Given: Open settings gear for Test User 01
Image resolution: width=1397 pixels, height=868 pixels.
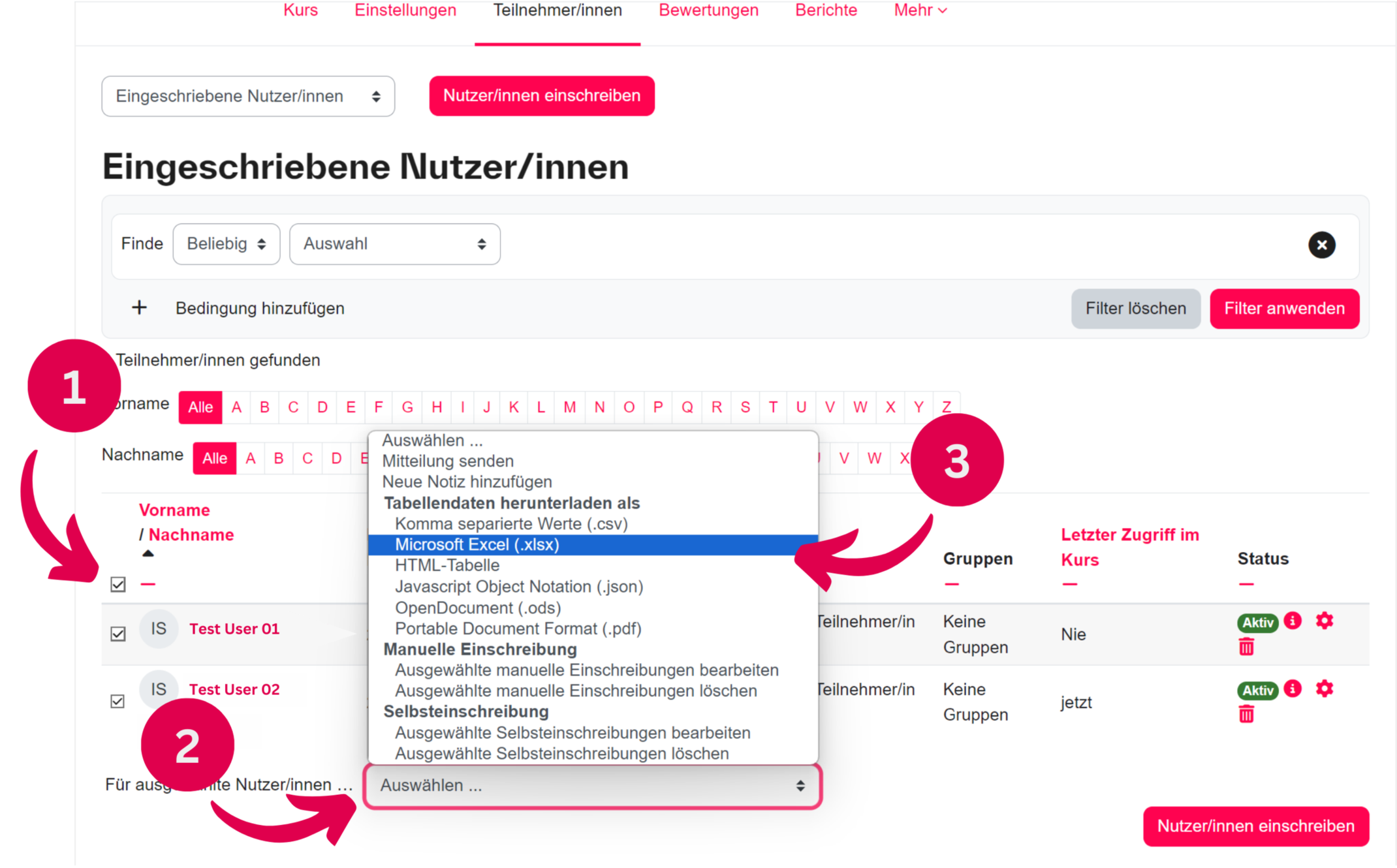Looking at the screenshot, I should click(1325, 621).
